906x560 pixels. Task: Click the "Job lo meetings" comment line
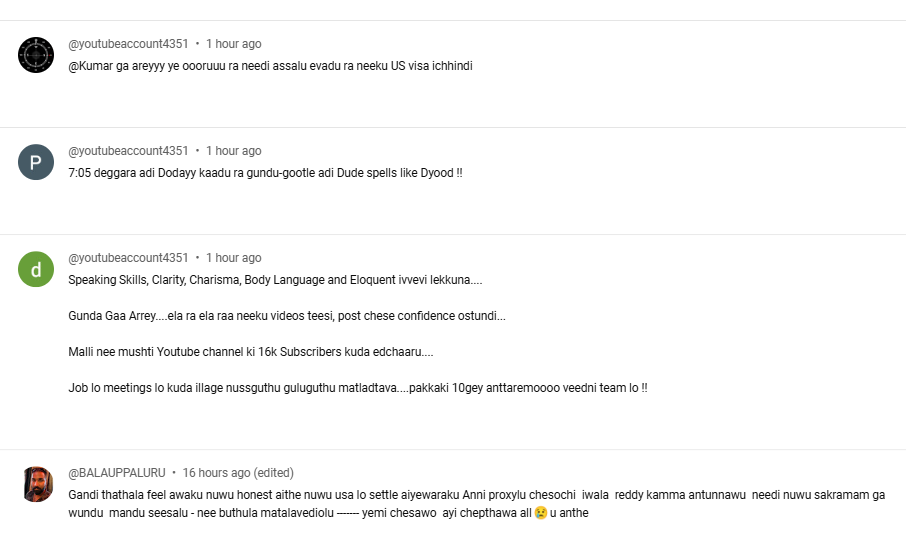(x=357, y=388)
